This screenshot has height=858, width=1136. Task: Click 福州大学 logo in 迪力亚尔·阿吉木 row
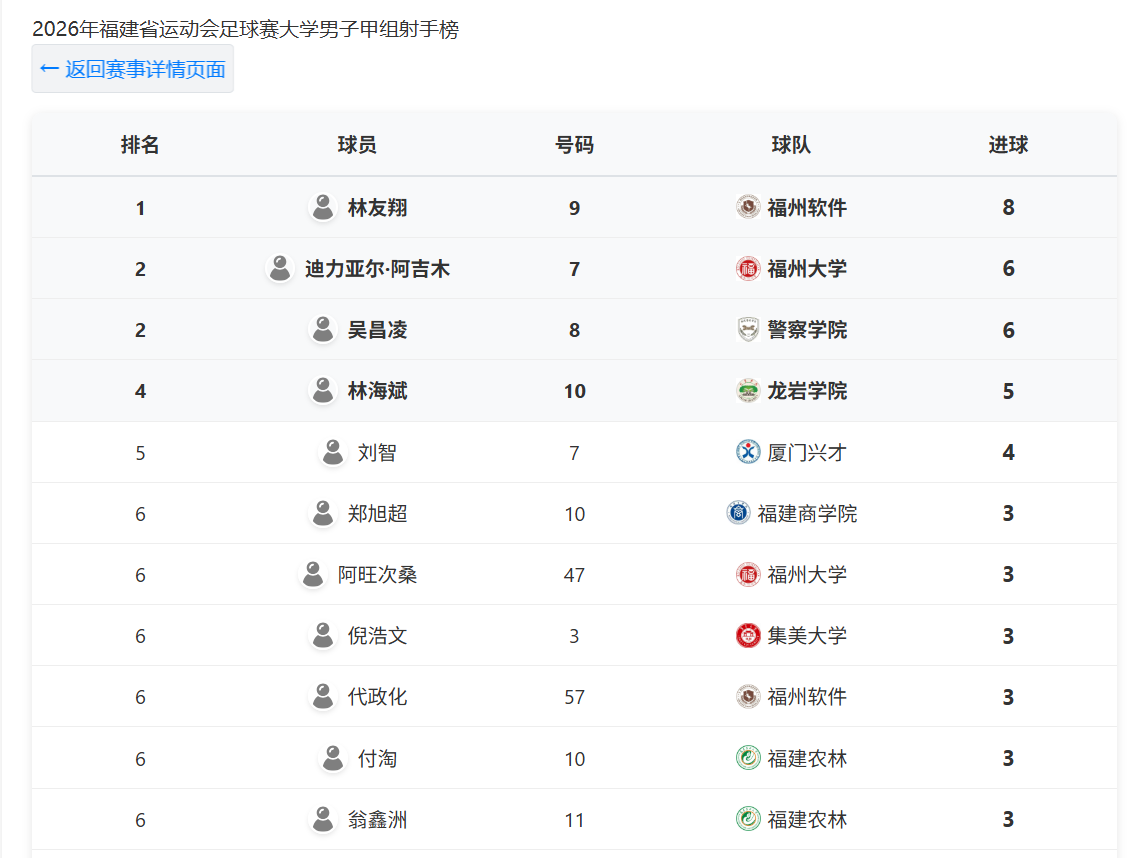[748, 268]
